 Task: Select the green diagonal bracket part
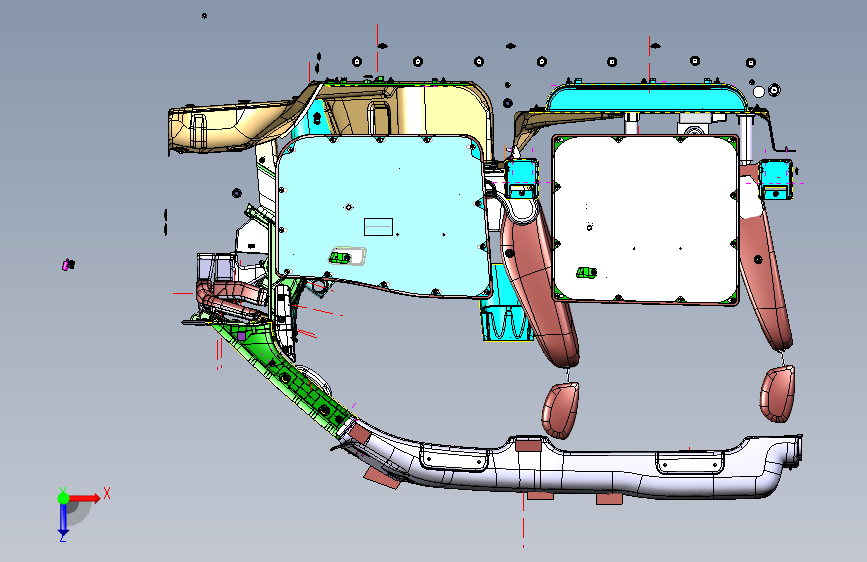coord(282,376)
